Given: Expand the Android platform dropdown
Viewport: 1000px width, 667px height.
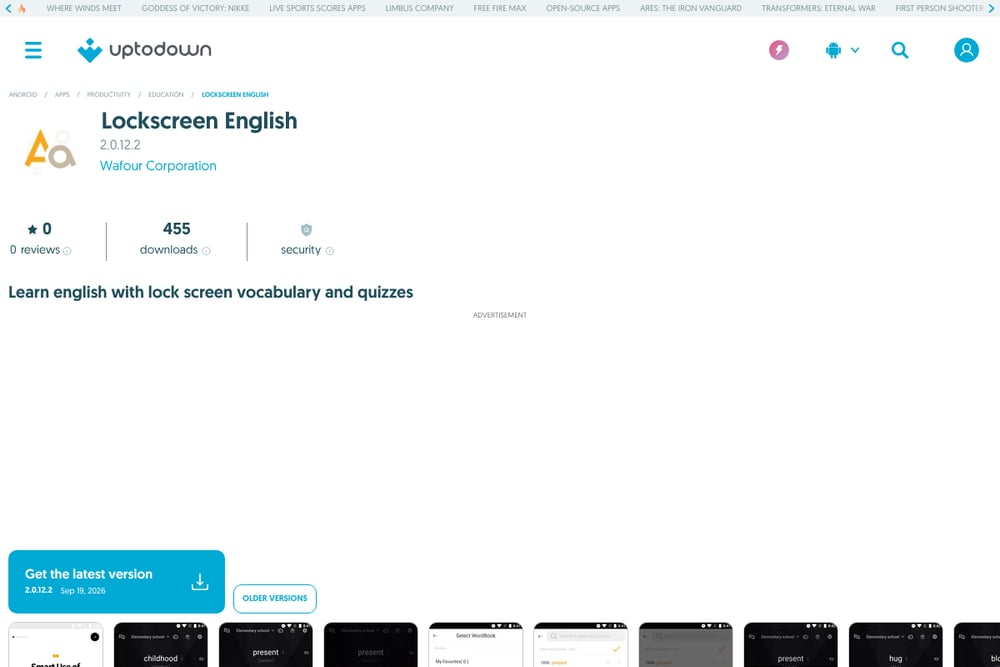Looking at the screenshot, I should pyautogui.click(x=842, y=50).
